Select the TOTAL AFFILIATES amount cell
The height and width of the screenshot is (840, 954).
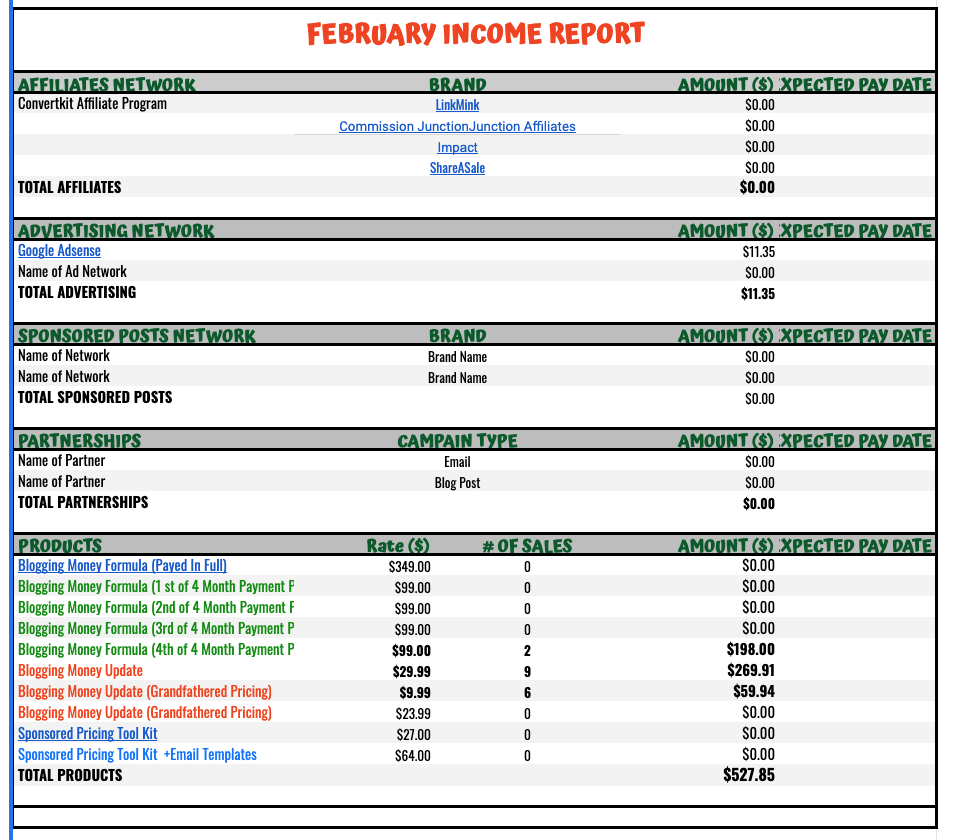point(758,187)
